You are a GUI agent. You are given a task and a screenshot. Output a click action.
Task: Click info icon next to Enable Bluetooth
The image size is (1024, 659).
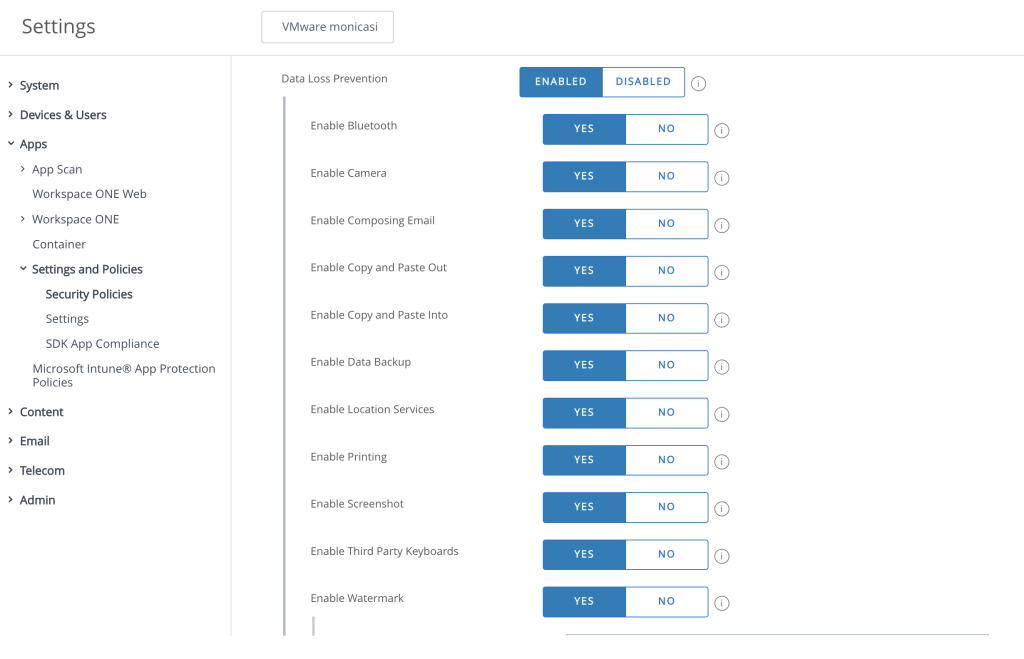pyautogui.click(x=721, y=131)
